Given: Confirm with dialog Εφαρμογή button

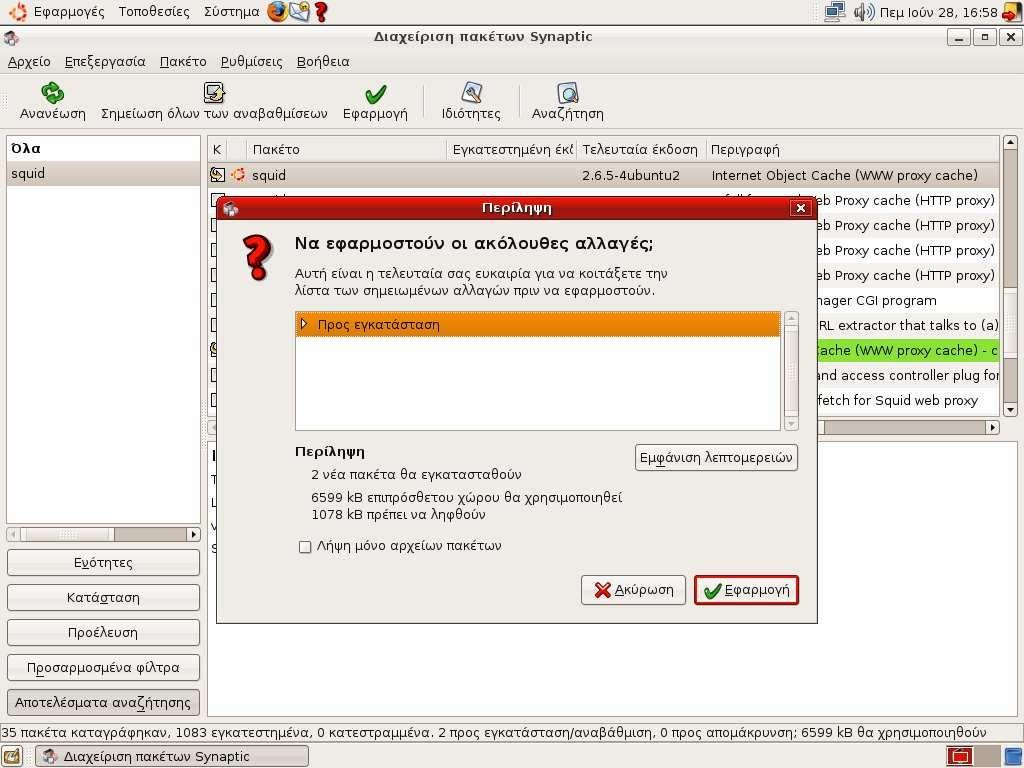Looking at the screenshot, I should pyautogui.click(x=746, y=590).
